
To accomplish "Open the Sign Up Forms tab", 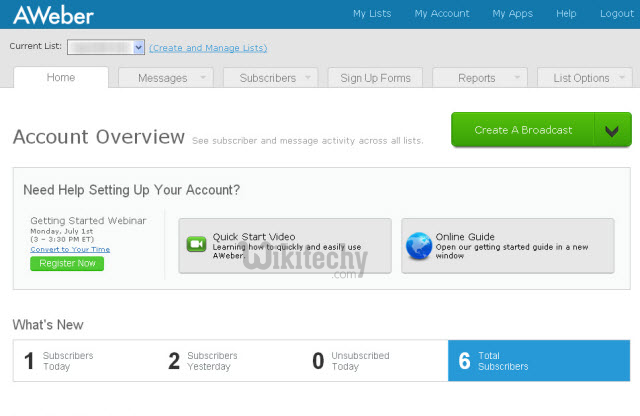I will [376, 78].
